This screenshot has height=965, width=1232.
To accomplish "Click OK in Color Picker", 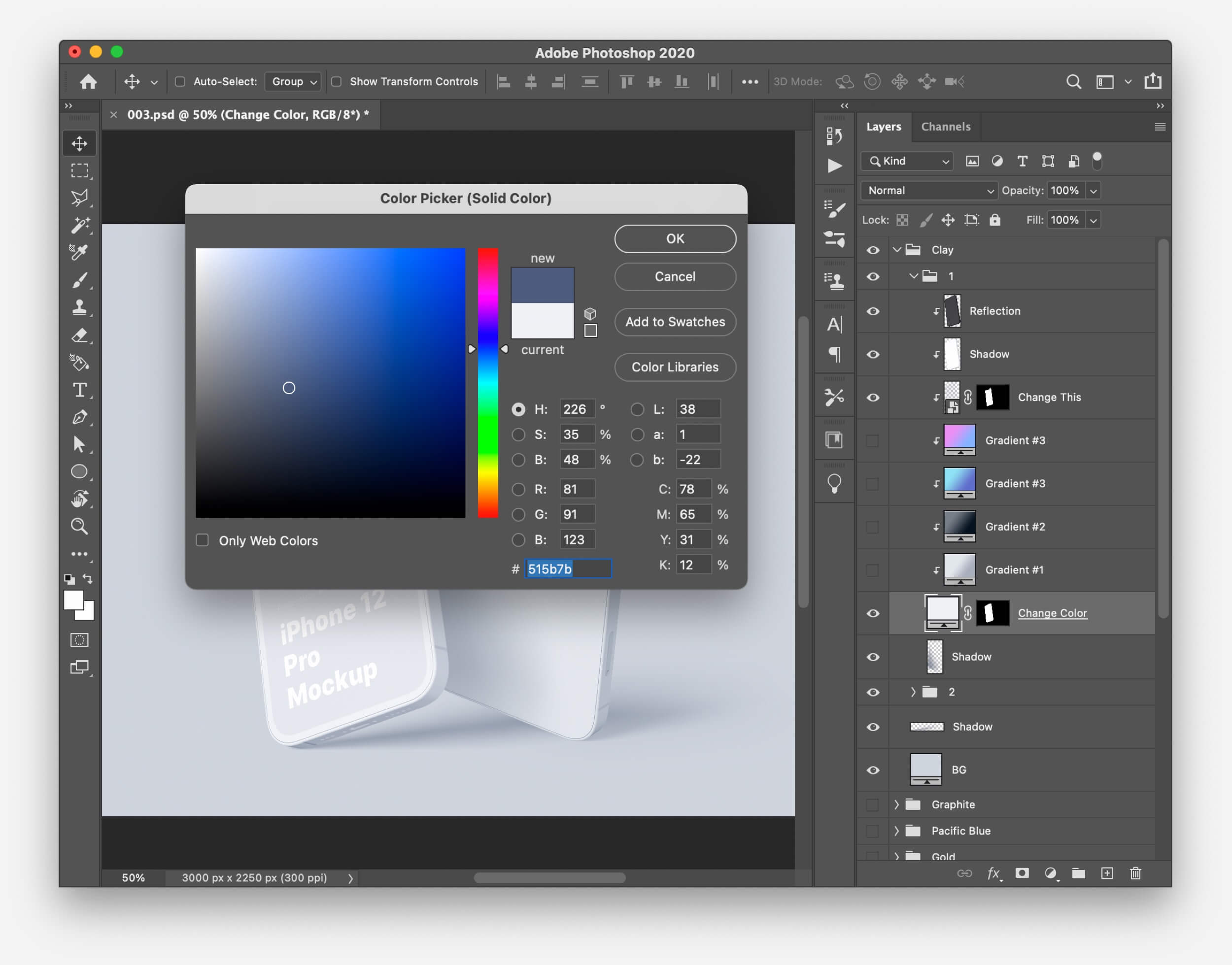I will pyautogui.click(x=675, y=239).
